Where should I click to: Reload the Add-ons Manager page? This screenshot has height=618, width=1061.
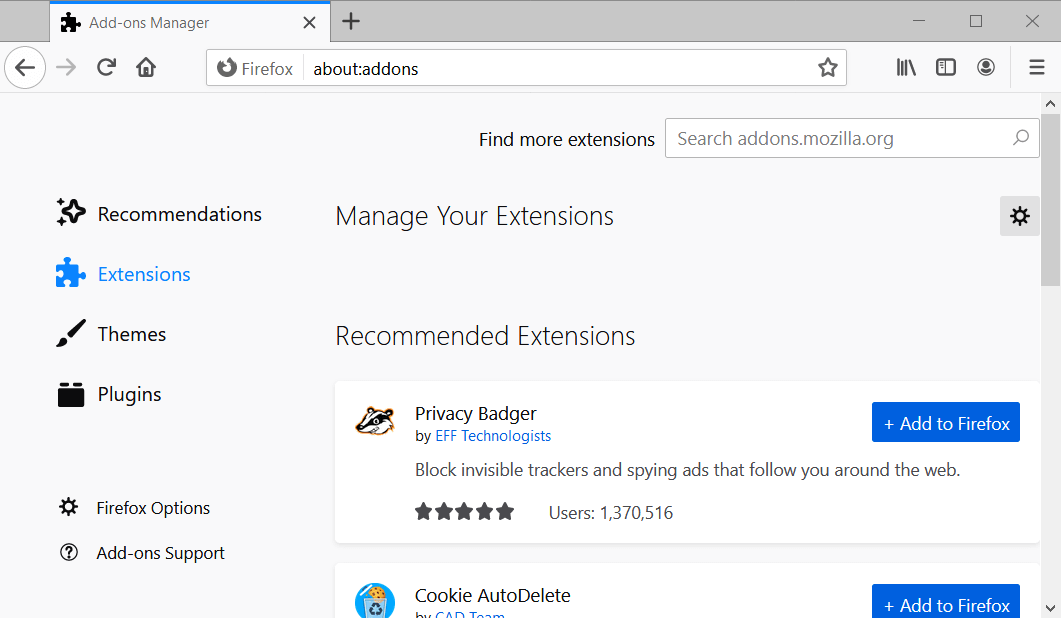point(106,67)
